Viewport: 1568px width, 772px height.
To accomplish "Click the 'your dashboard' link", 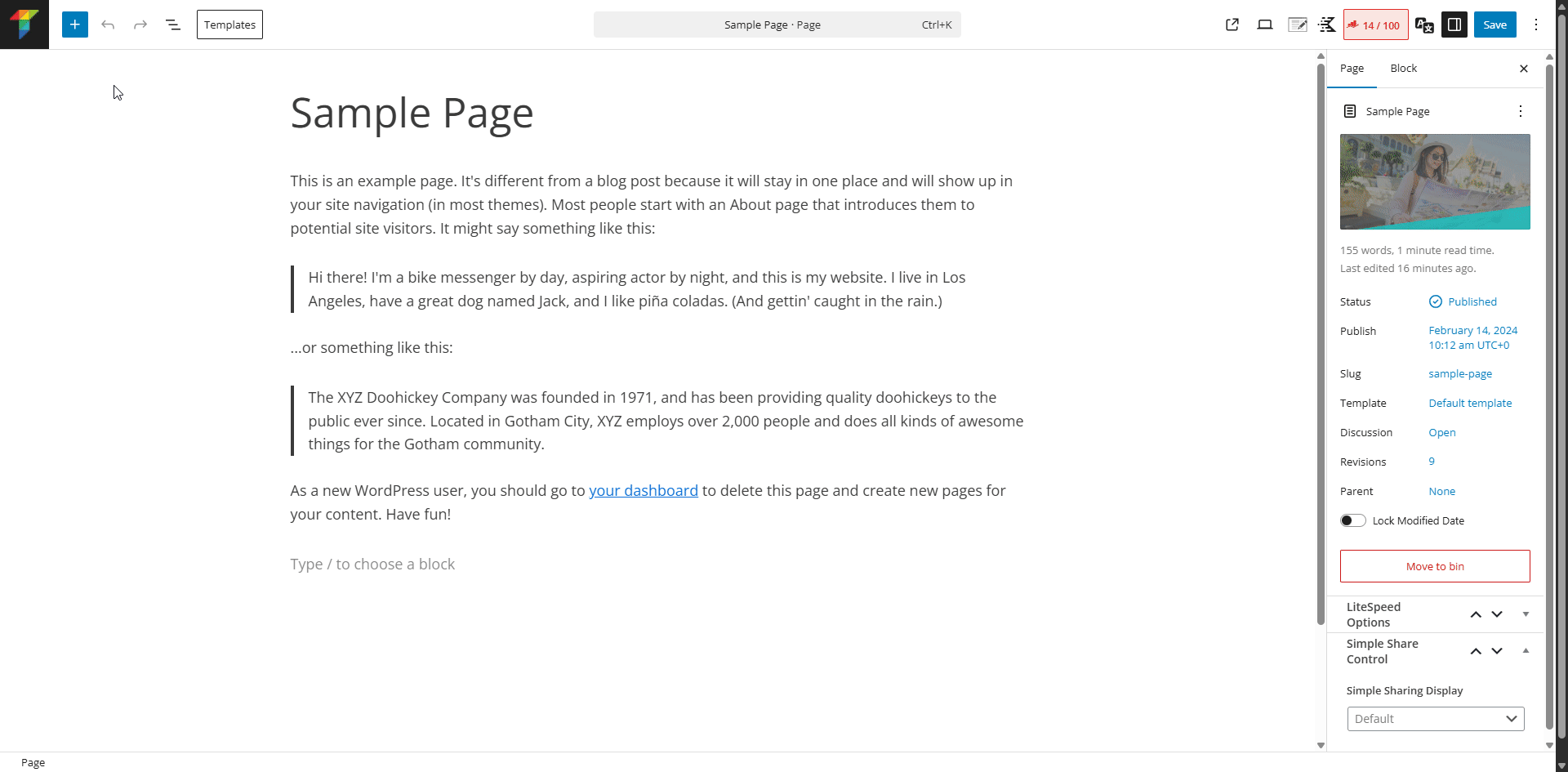I will [x=644, y=490].
